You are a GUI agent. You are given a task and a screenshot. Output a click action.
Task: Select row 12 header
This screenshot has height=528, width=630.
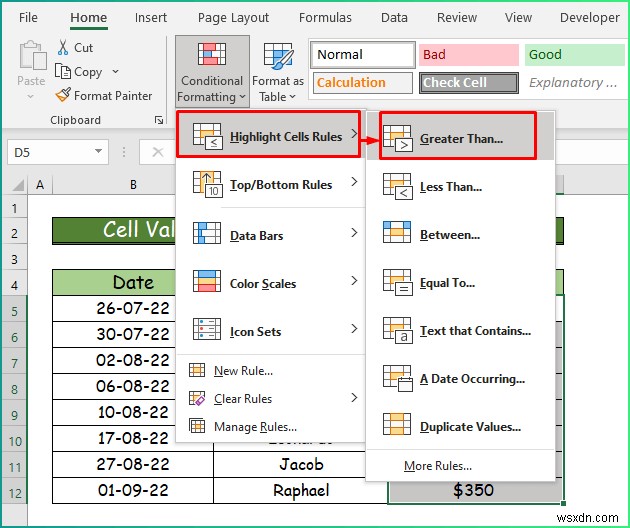[14, 492]
